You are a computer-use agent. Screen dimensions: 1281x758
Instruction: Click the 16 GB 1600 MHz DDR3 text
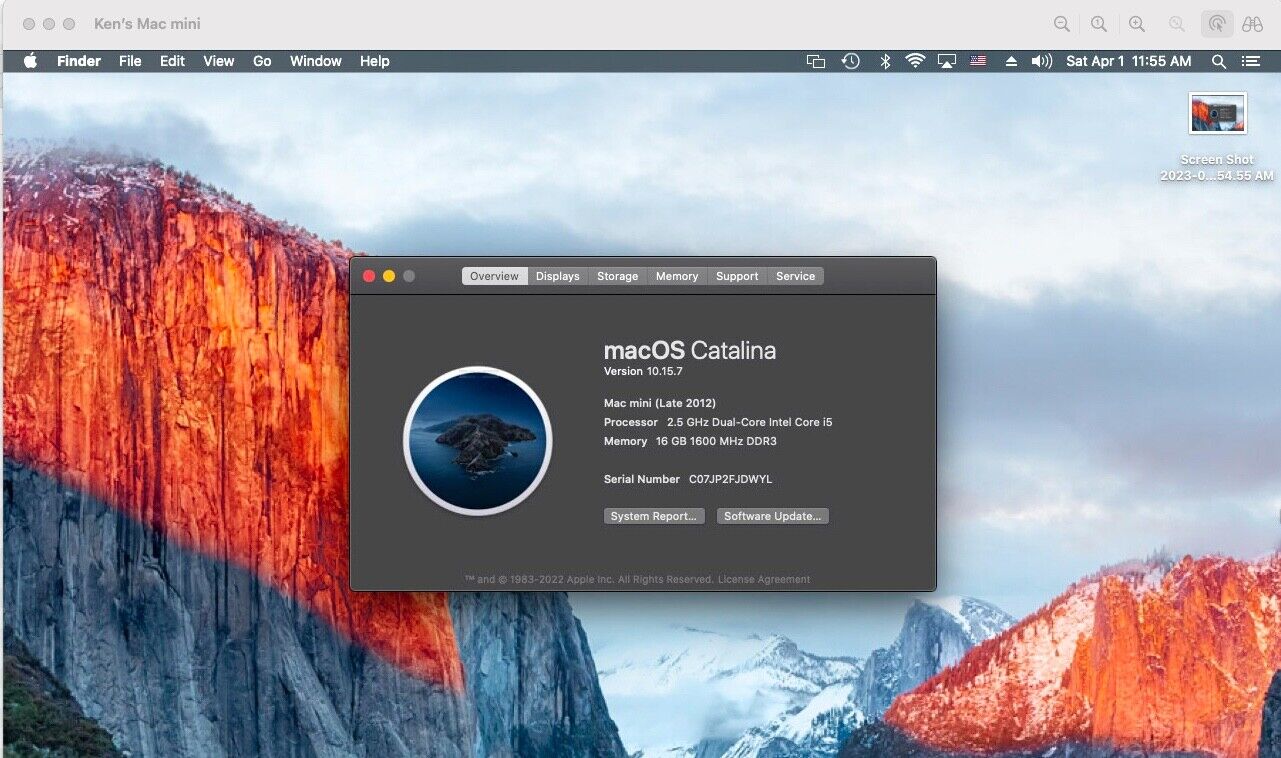[x=716, y=441]
